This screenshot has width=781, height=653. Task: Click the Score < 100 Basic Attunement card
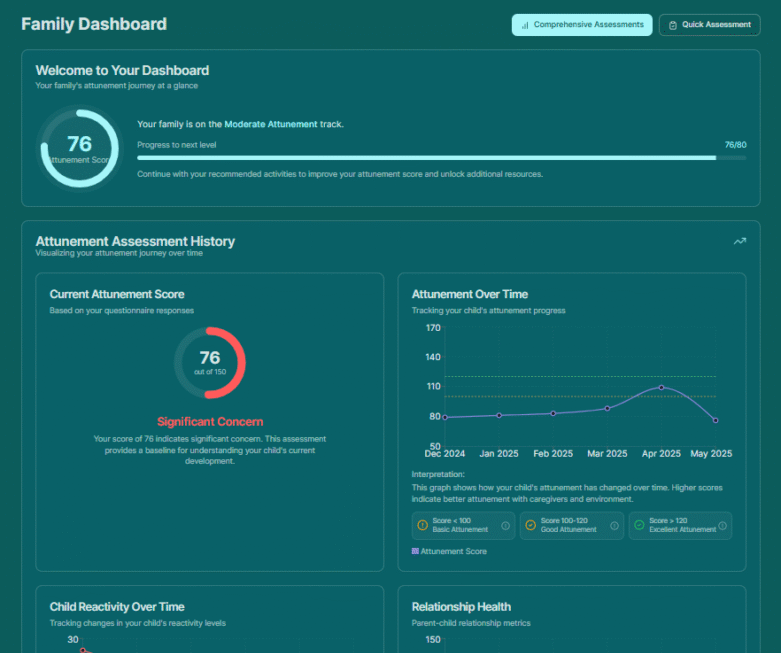coord(463,525)
